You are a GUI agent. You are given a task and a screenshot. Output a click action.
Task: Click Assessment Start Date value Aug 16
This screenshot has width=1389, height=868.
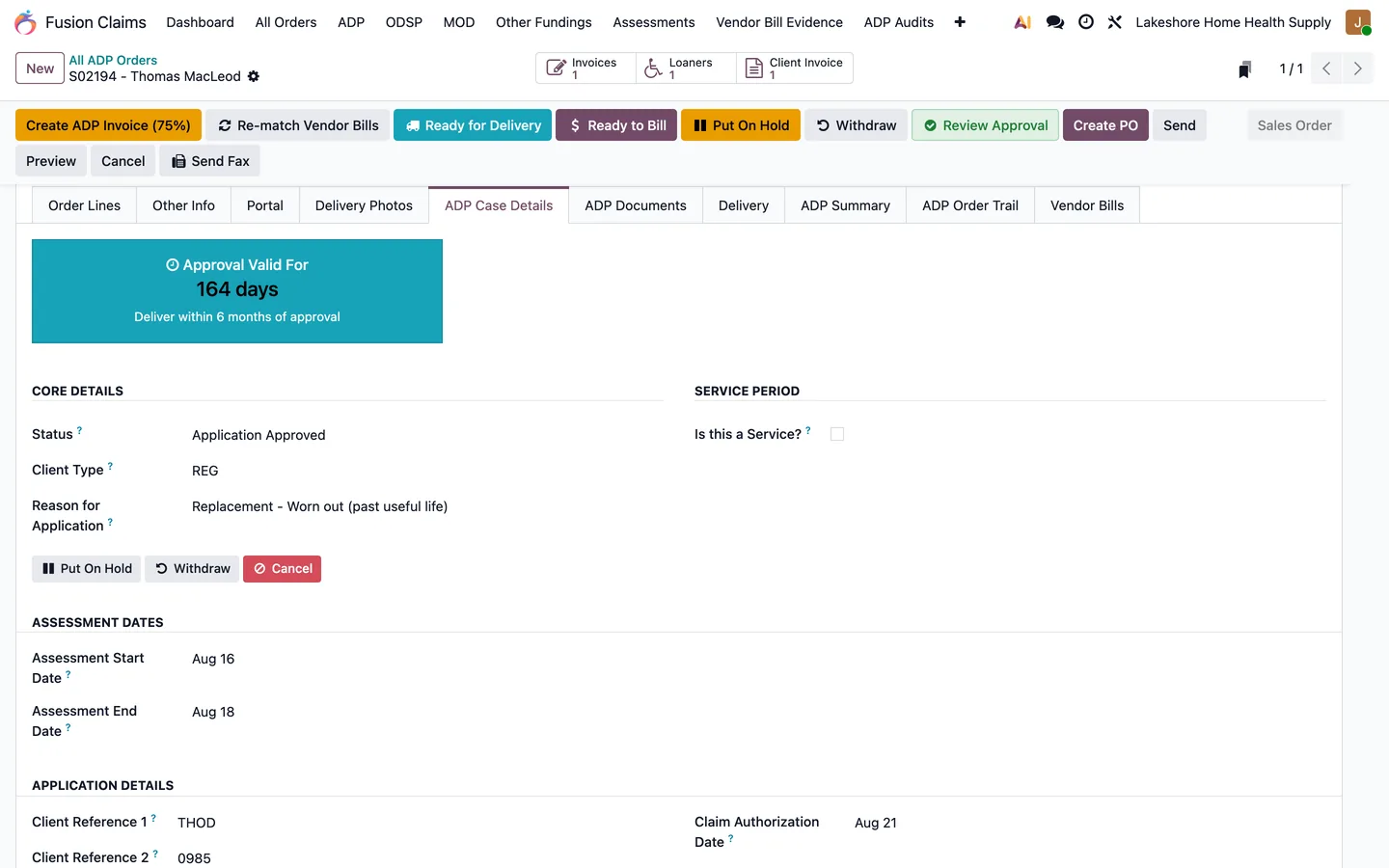pyautogui.click(x=213, y=659)
